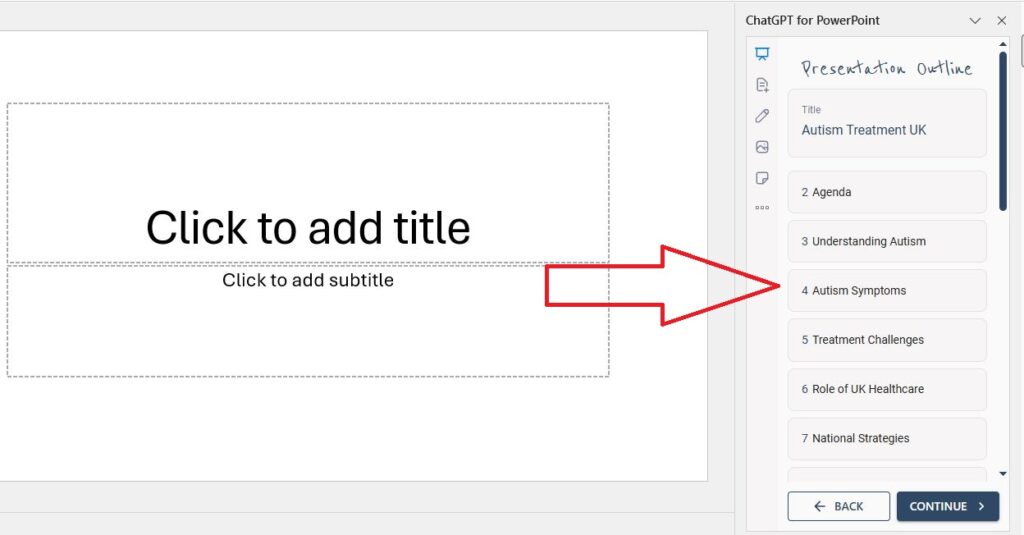
Task: Click the ChatGPT for PowerPoint pane title
Action: coord(812,20)
